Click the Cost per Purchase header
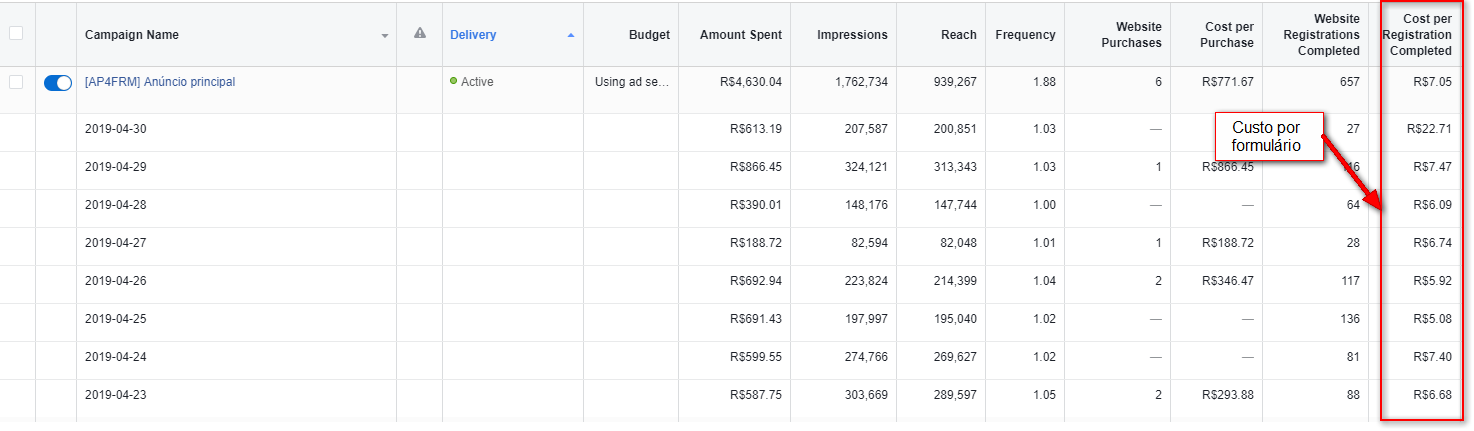Viewport: 1474px width, 431px height. [1225, 35]
